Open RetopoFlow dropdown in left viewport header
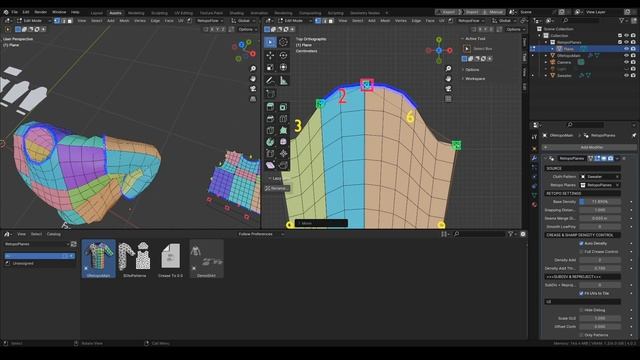Image resolution: width=640 pixels, height=360 pixels. [x=210, y=20]
